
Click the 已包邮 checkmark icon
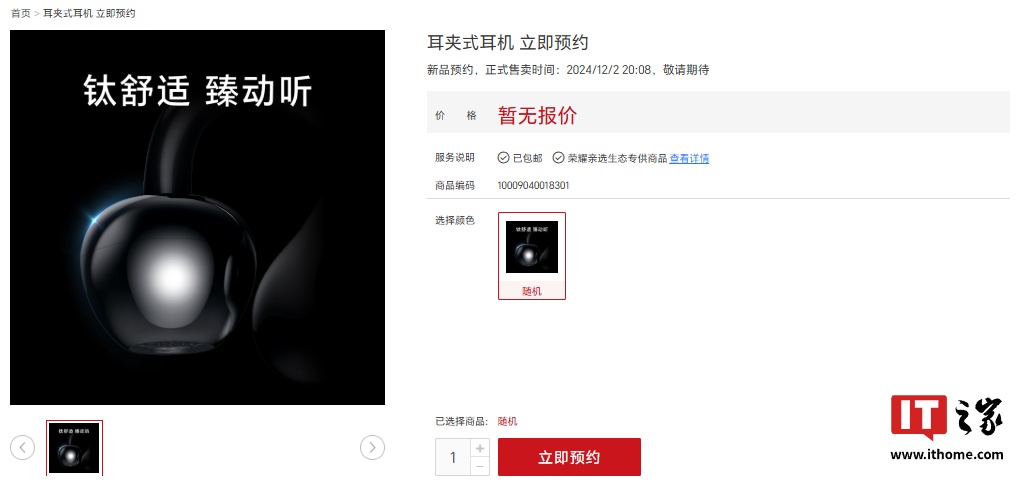503,158
